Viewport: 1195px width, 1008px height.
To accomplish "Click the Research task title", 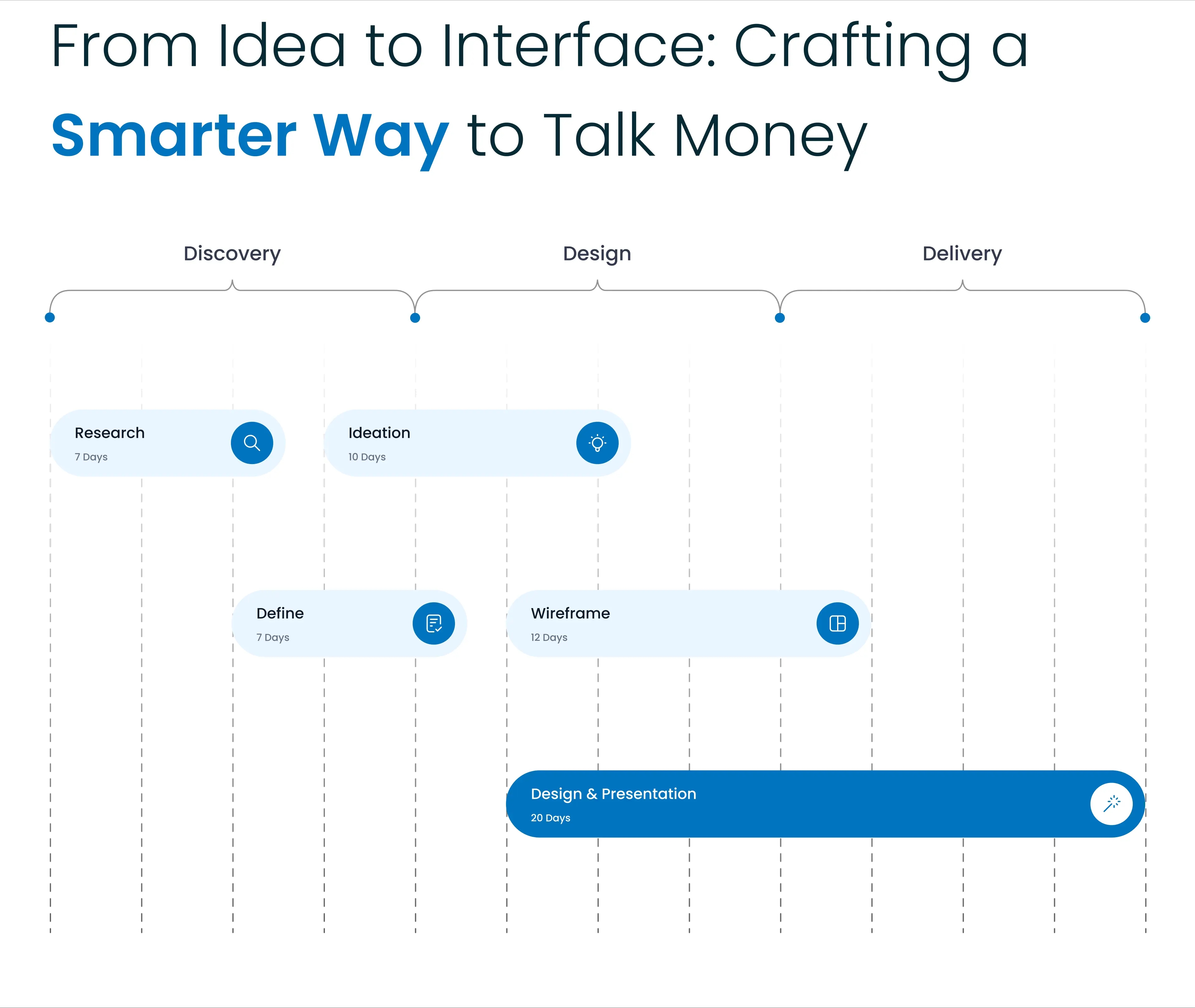I will pos(110,433).
